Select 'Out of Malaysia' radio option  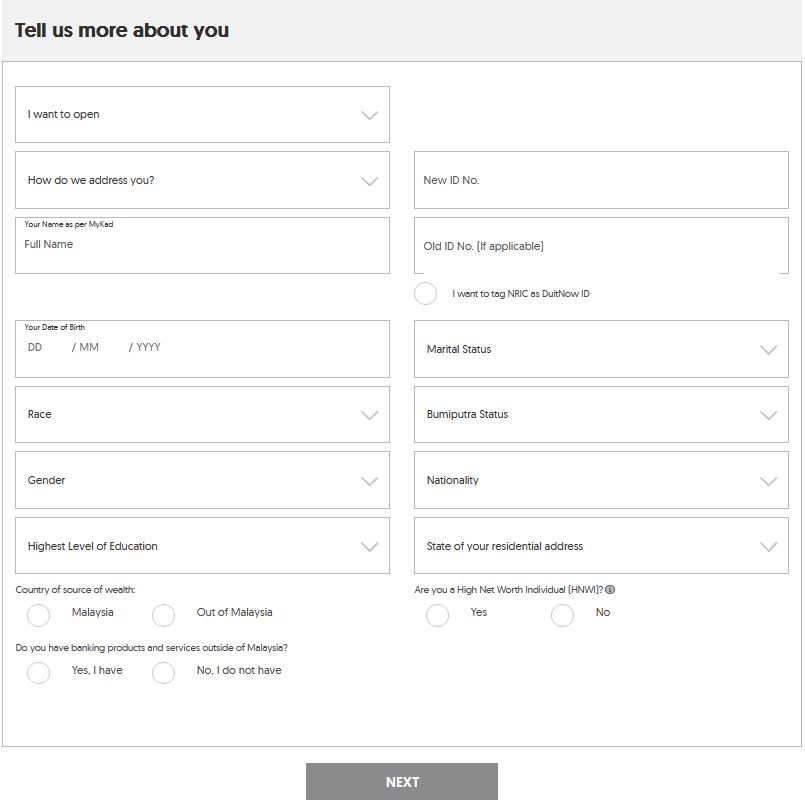pos(164,615)
